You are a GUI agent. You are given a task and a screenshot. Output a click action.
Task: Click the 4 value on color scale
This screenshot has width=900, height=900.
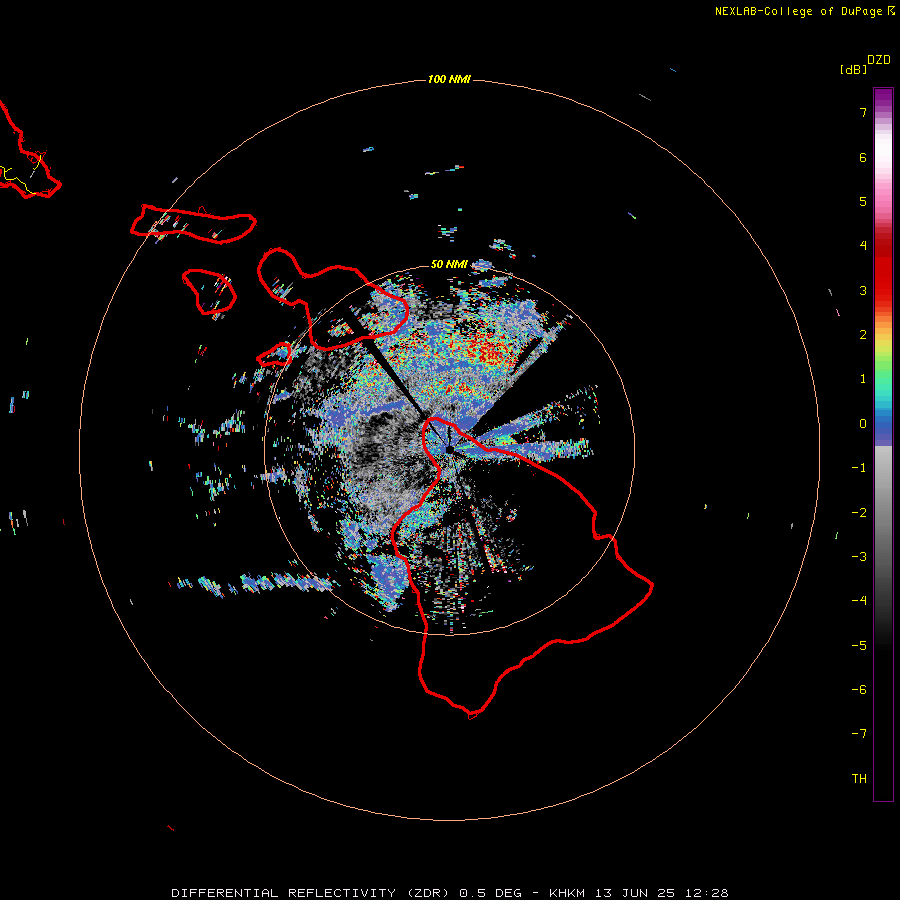(863, 246)
